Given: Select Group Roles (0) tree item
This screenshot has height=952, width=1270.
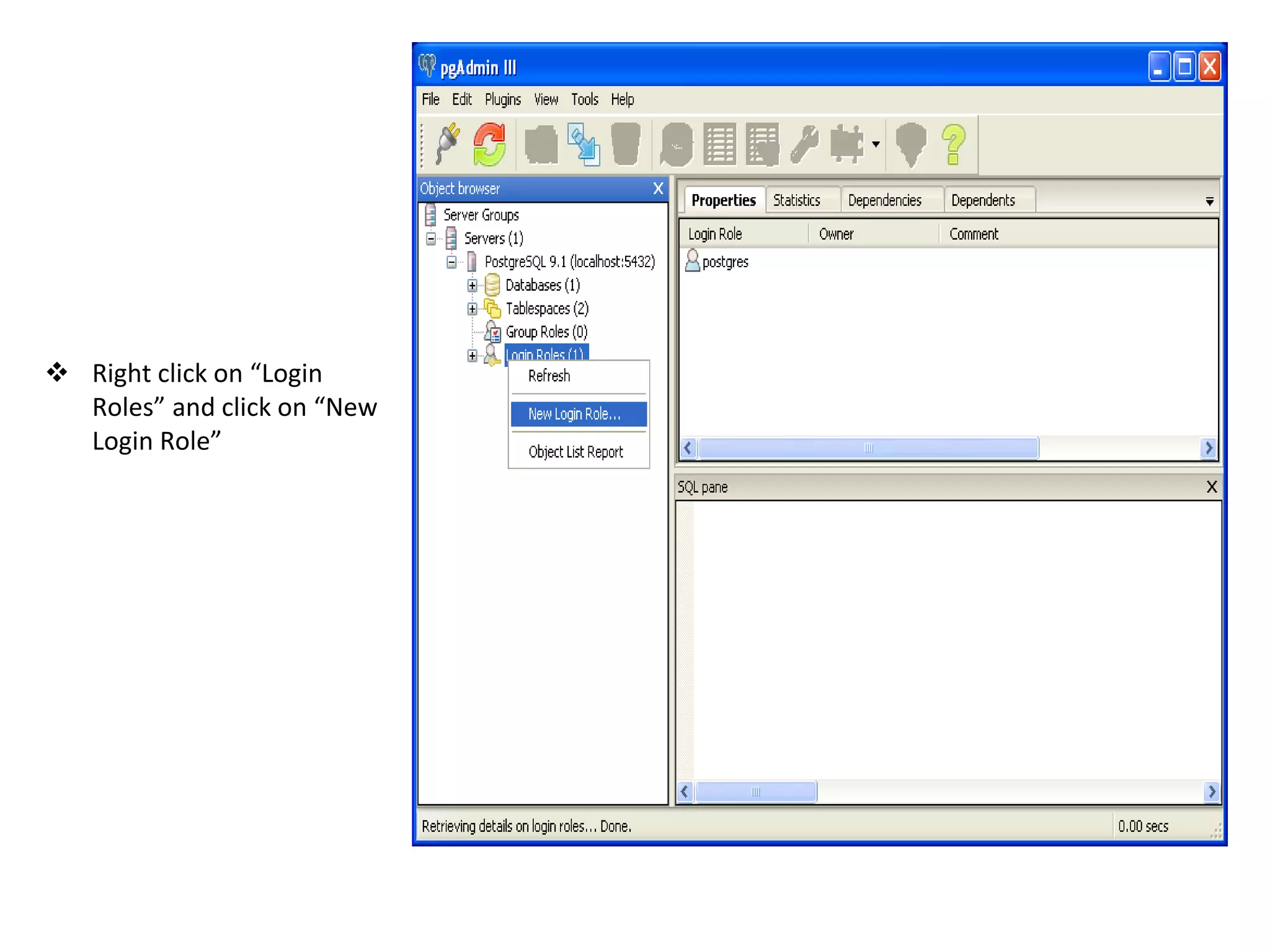Looking at the screenshot, I should click(546, 332).
